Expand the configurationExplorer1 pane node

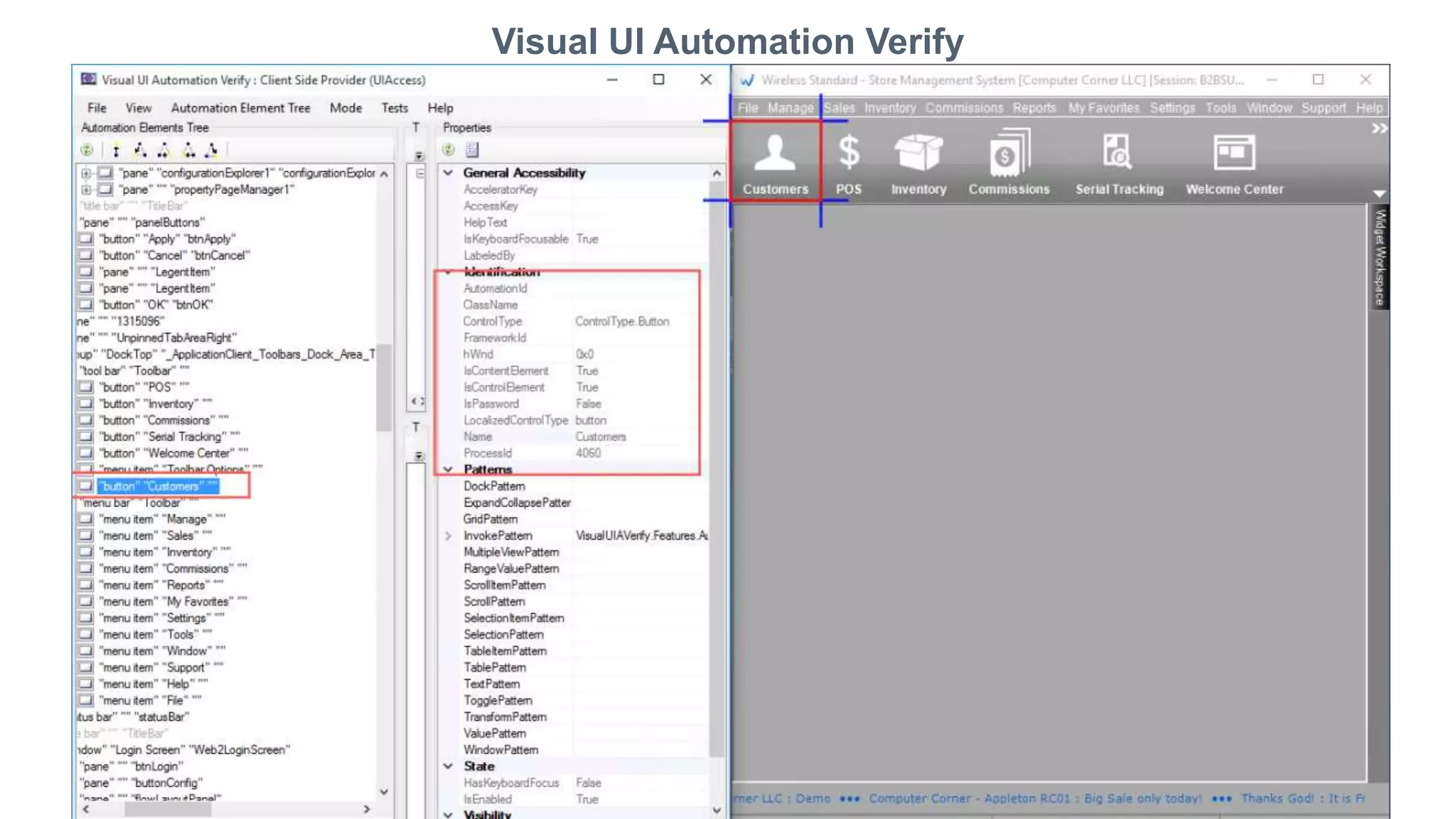[86, 173]
